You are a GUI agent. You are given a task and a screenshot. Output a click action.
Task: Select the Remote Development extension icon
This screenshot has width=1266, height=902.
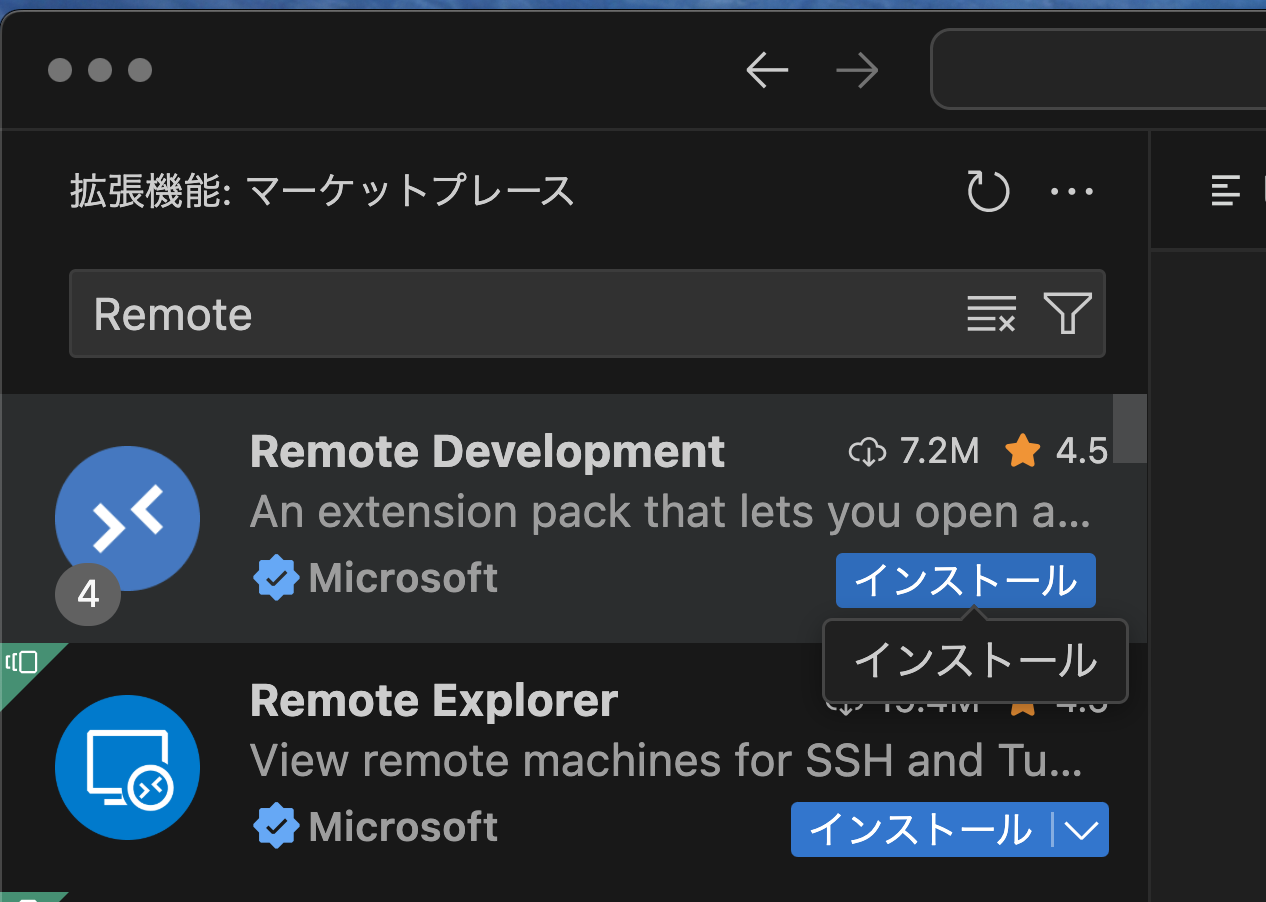tap(127, 518)
